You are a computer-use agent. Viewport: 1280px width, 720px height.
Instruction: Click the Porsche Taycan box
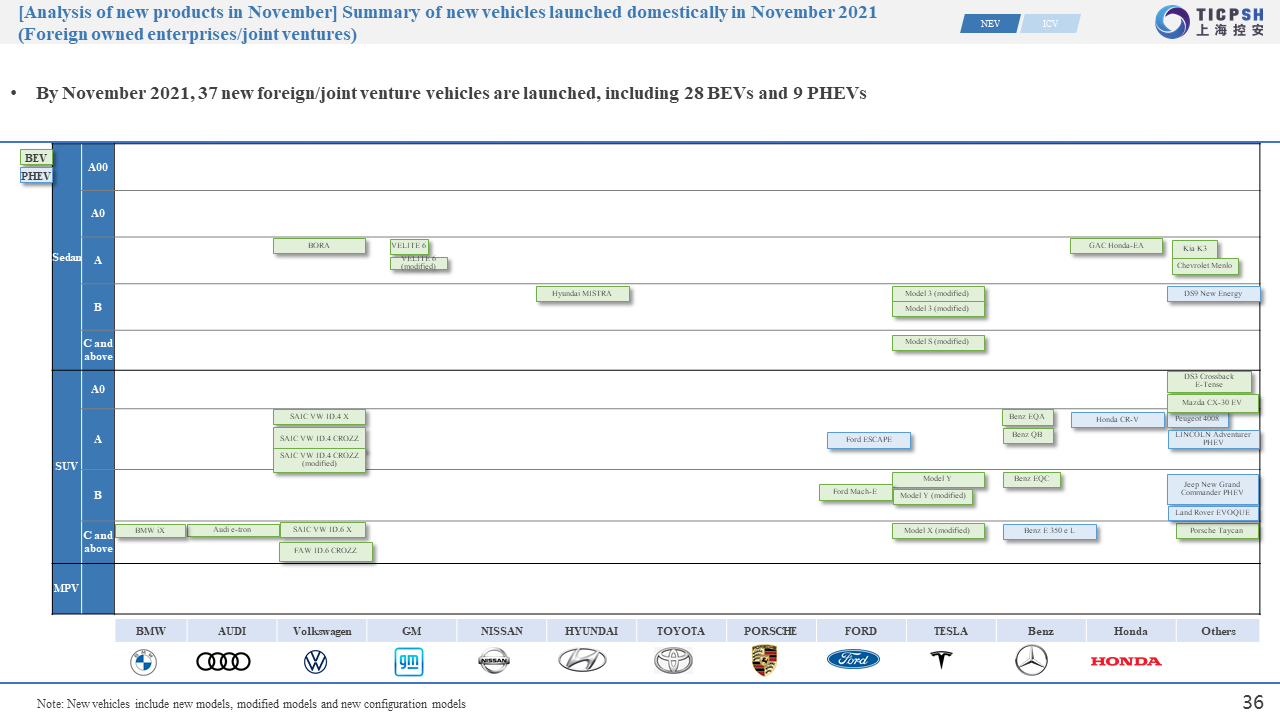[1216, 531]
